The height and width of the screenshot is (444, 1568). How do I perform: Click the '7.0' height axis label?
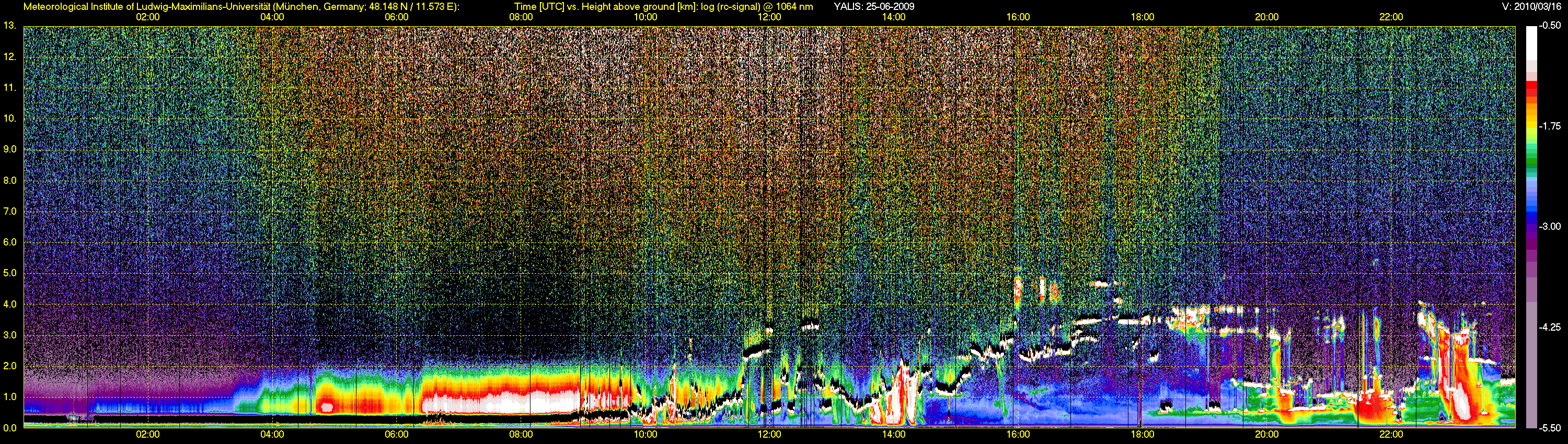pos(10,211)
